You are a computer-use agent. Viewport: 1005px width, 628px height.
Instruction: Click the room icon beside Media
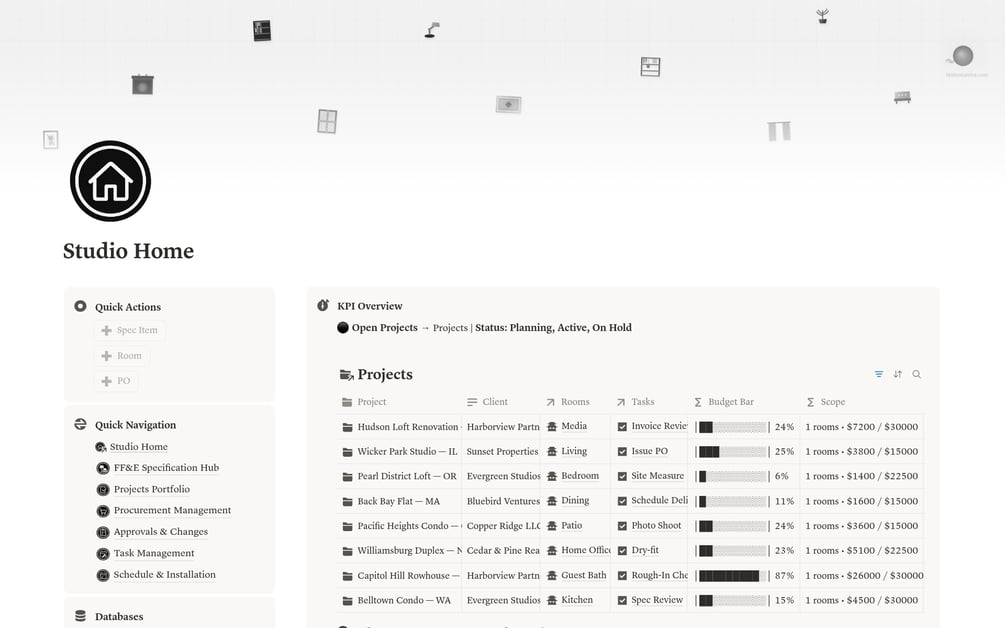(x=552, y=426)
